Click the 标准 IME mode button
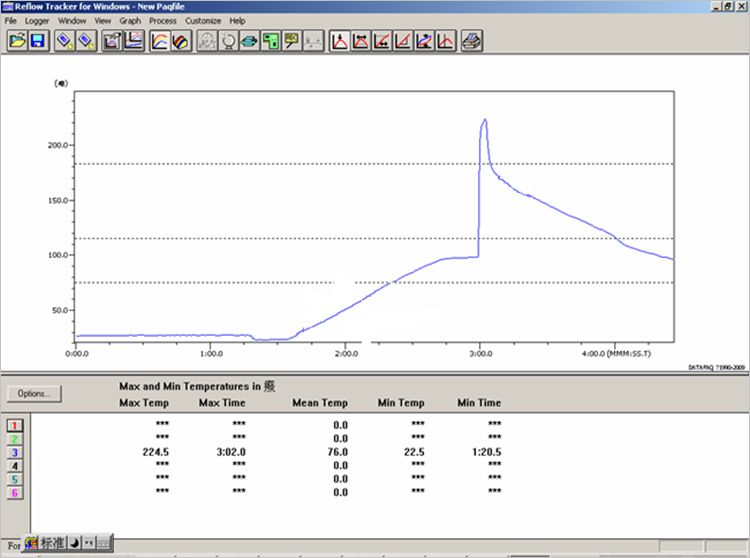 click(x=52, y=543)
